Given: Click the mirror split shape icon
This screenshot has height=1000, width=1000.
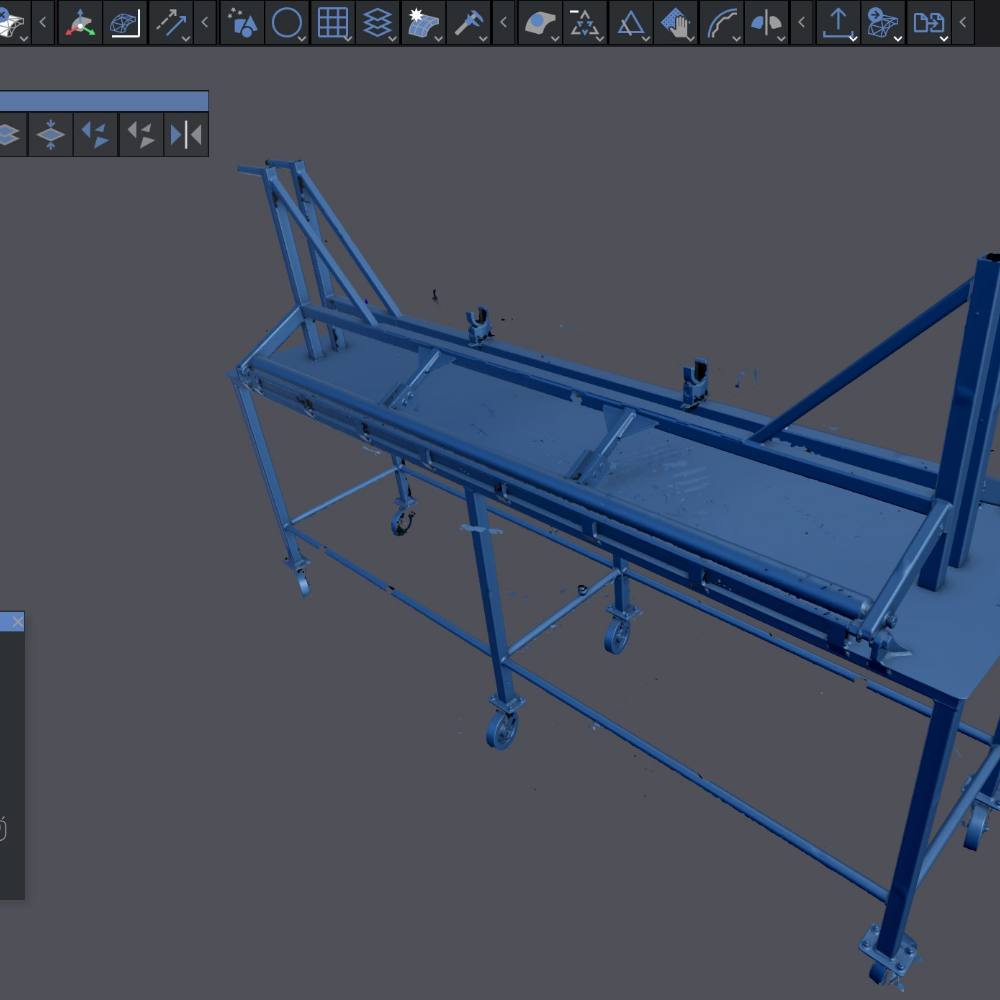Looking at the screenshot, I should (767, 23).
